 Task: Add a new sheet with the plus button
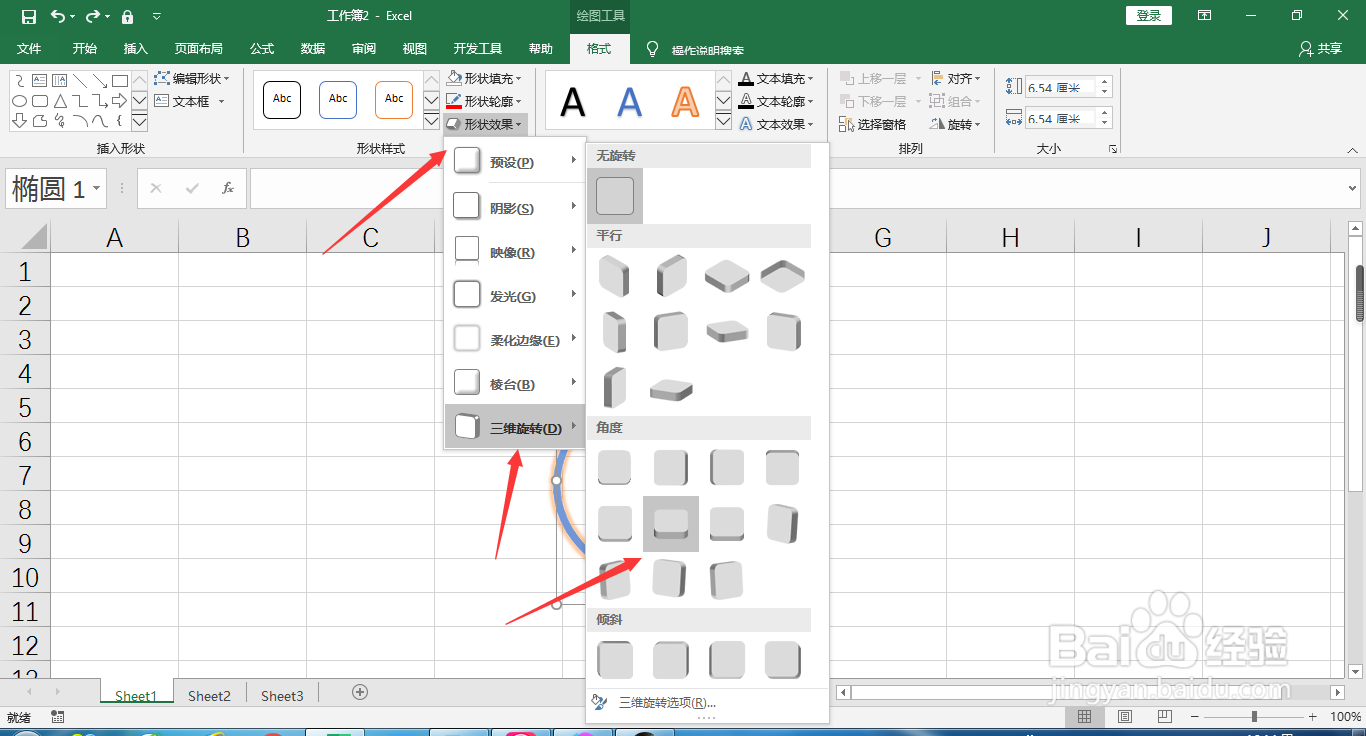pos(360,692)
